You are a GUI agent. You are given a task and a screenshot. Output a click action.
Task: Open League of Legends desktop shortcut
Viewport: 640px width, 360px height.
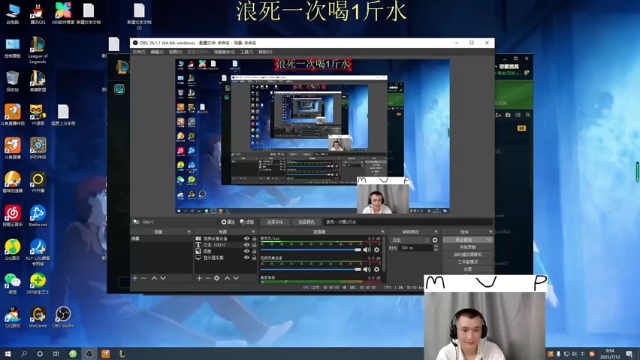[x=38, y=49]
